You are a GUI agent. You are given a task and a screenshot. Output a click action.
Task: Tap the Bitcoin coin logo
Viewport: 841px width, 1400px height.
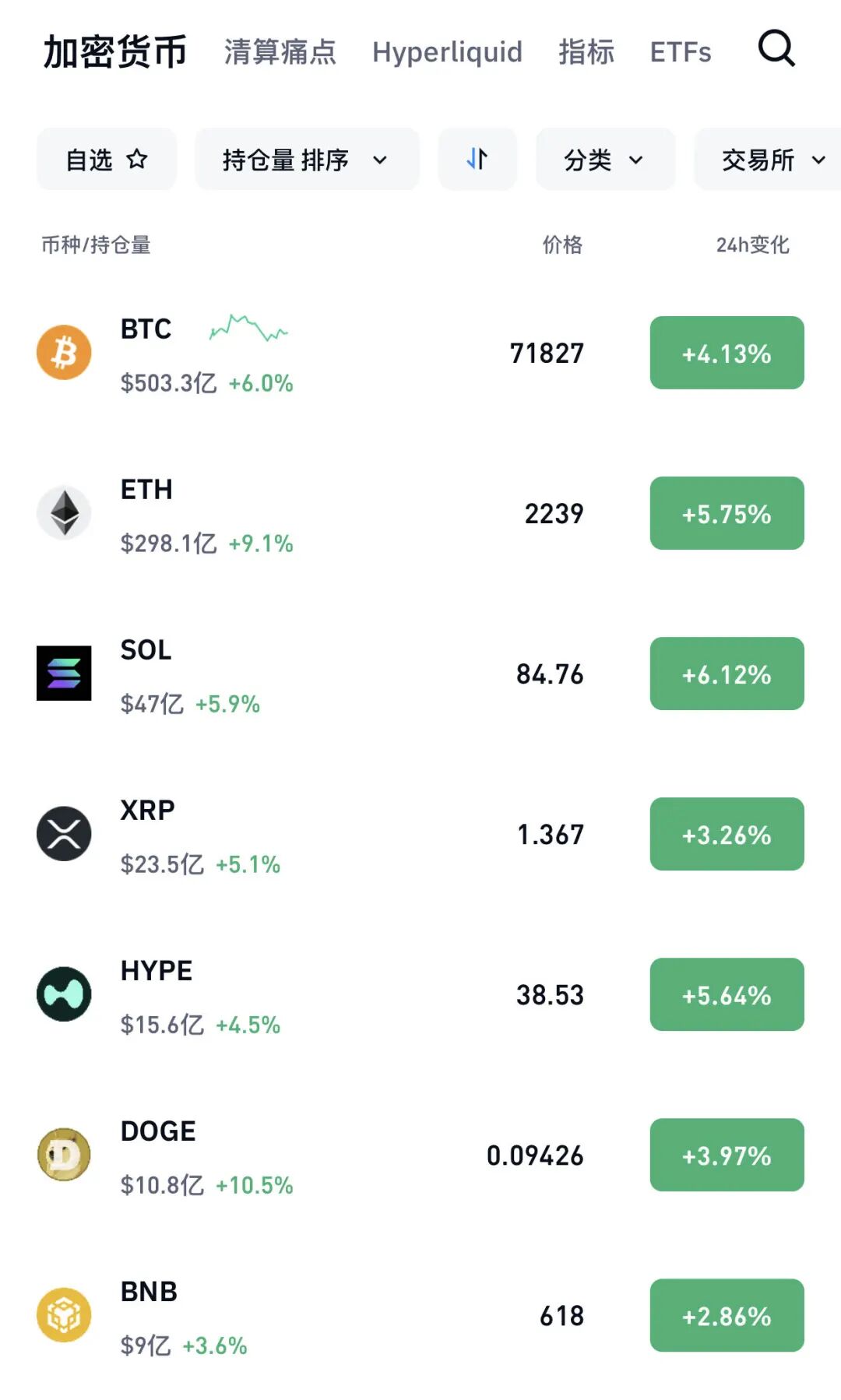tap(64, 353)
